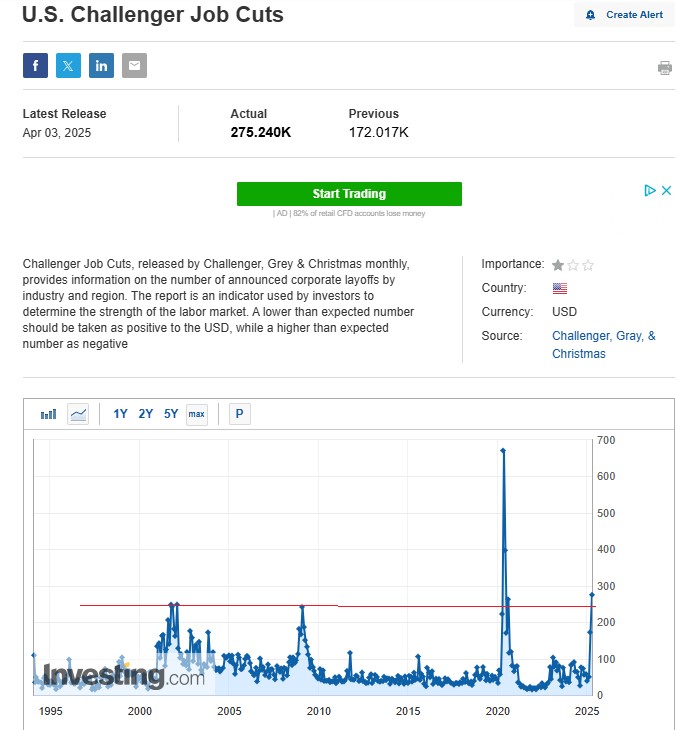
Task: Click the Actual value 275.240K
Action: (x=261, y=132)
